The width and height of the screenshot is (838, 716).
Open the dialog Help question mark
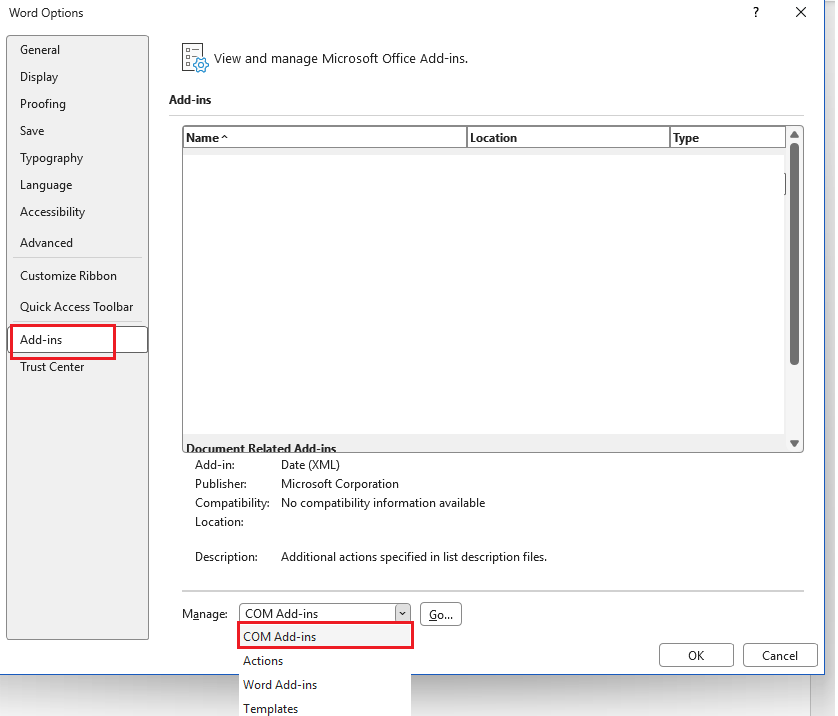(756, 12)
